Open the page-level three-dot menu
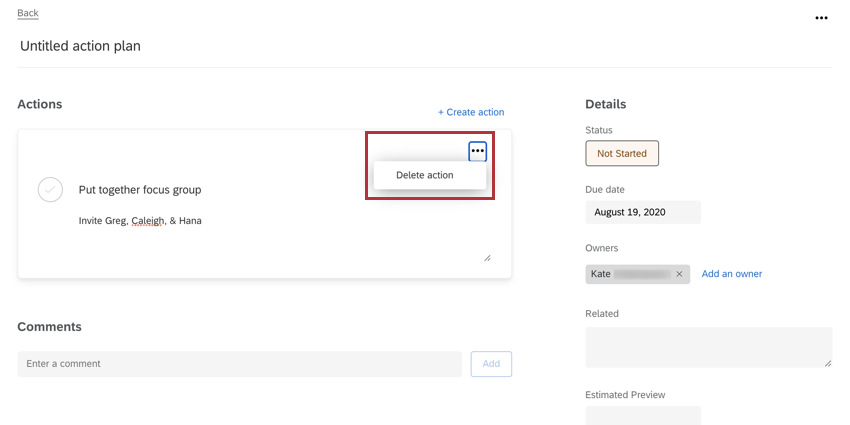This screenshot has width=850, height=425. click(821, 18)
